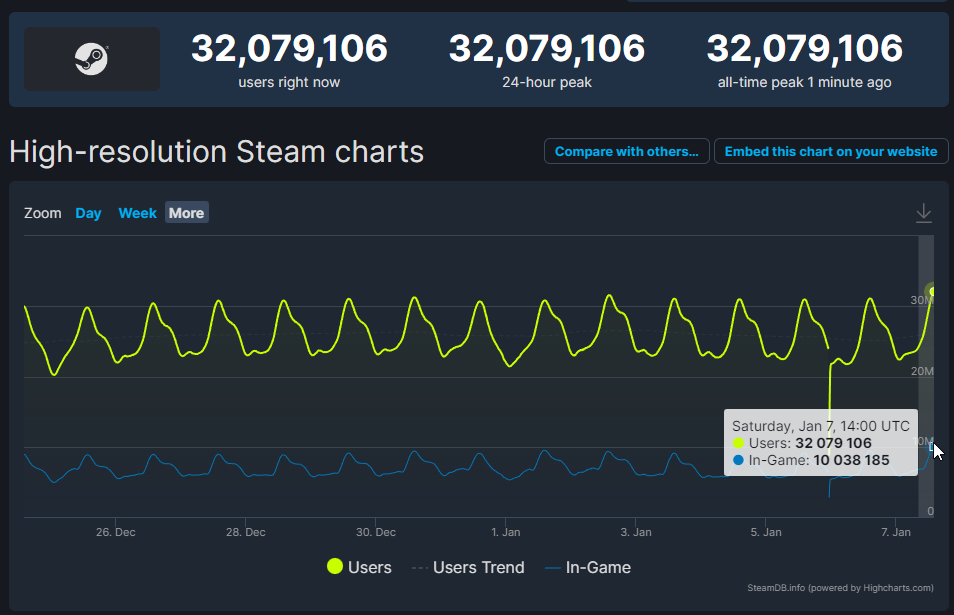
Task: Hide the Users Trend series via legend label
Action: [x=478, y=567]
